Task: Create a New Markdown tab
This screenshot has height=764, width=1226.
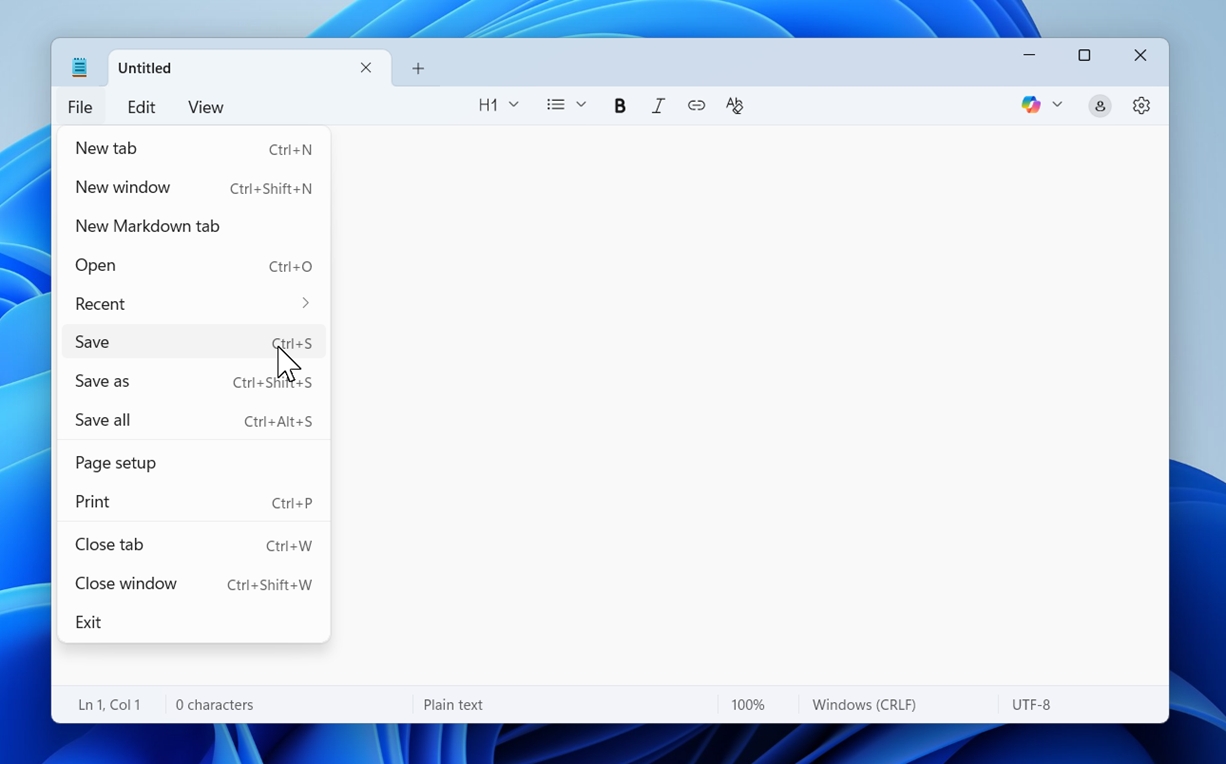Action: tap(147, 226)
